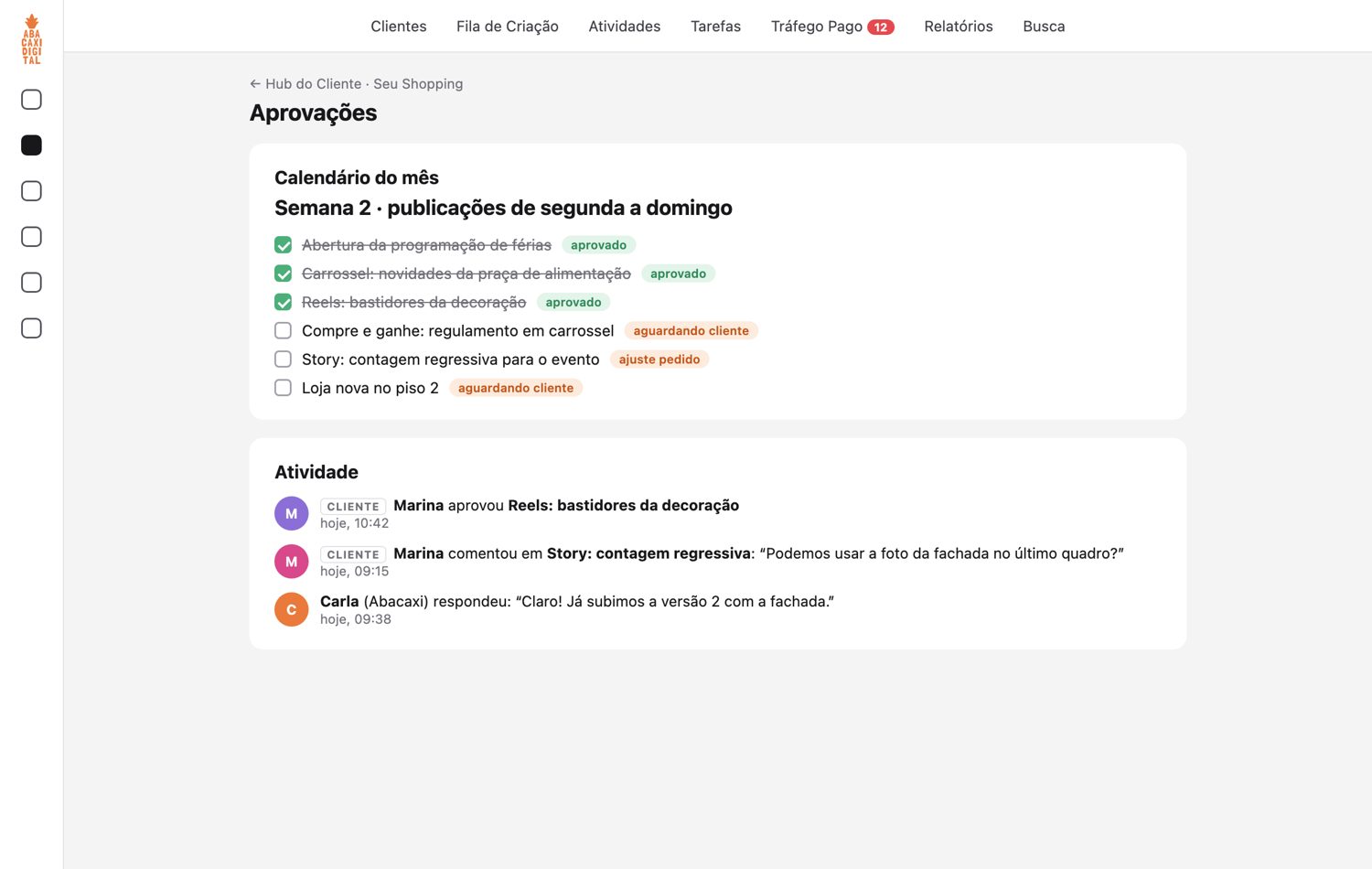Image resolution: width=1372 pixels, height=869 pixels.
Task: Switch to Tarefas
Action: coord(716,27)
